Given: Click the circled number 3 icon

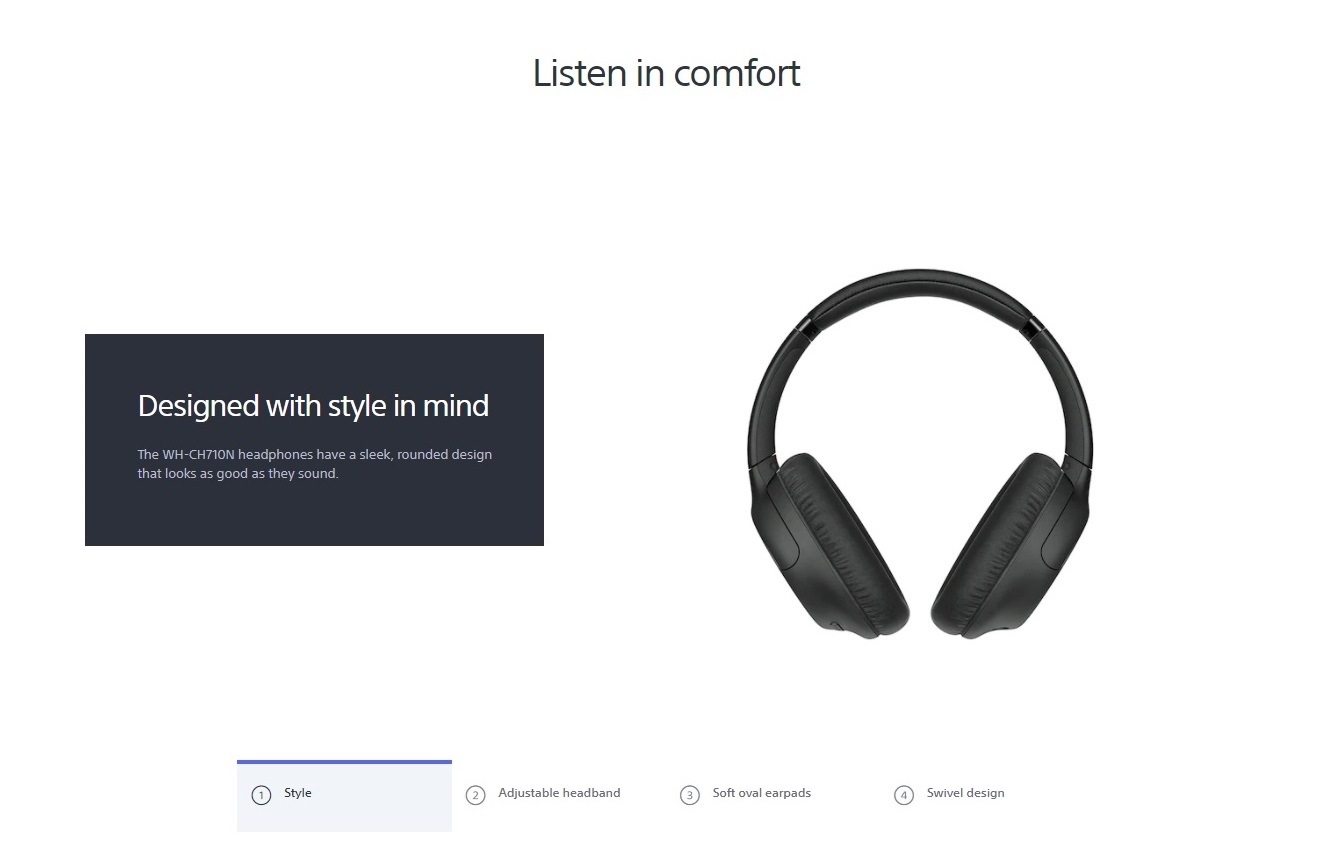Looking at the screenshot, I should pyautogui.click(x=690, y=796).
